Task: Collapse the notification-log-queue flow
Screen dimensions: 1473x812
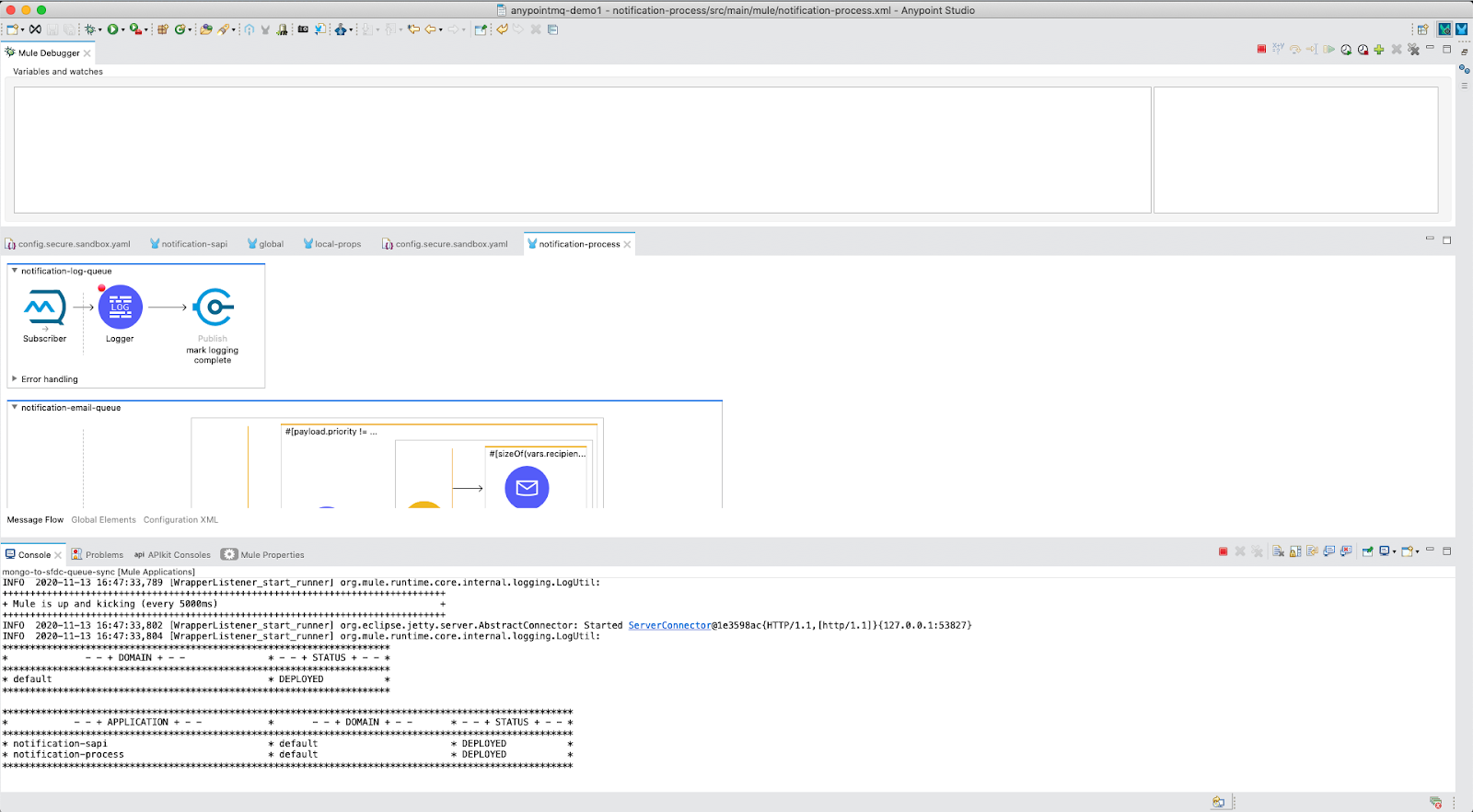Action: coord(14,271)
